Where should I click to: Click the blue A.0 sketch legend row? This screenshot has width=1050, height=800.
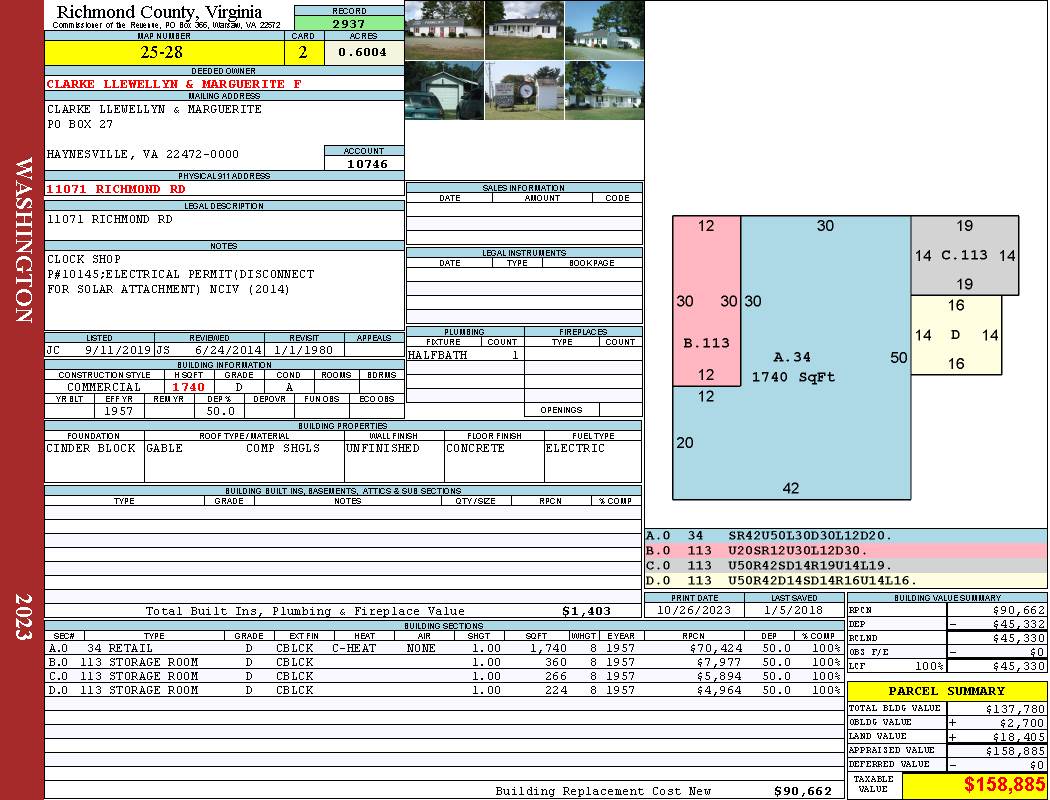pyautogui.click(x=846, y=536)
